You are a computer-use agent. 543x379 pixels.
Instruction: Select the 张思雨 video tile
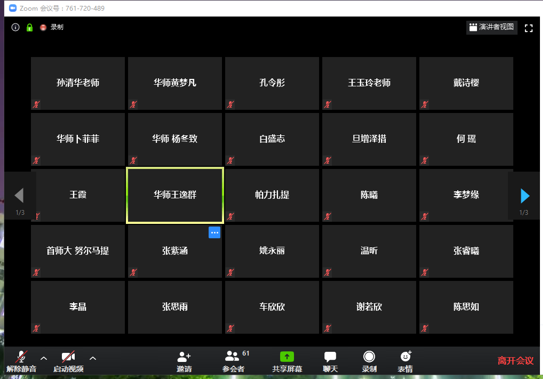point(175,307)
